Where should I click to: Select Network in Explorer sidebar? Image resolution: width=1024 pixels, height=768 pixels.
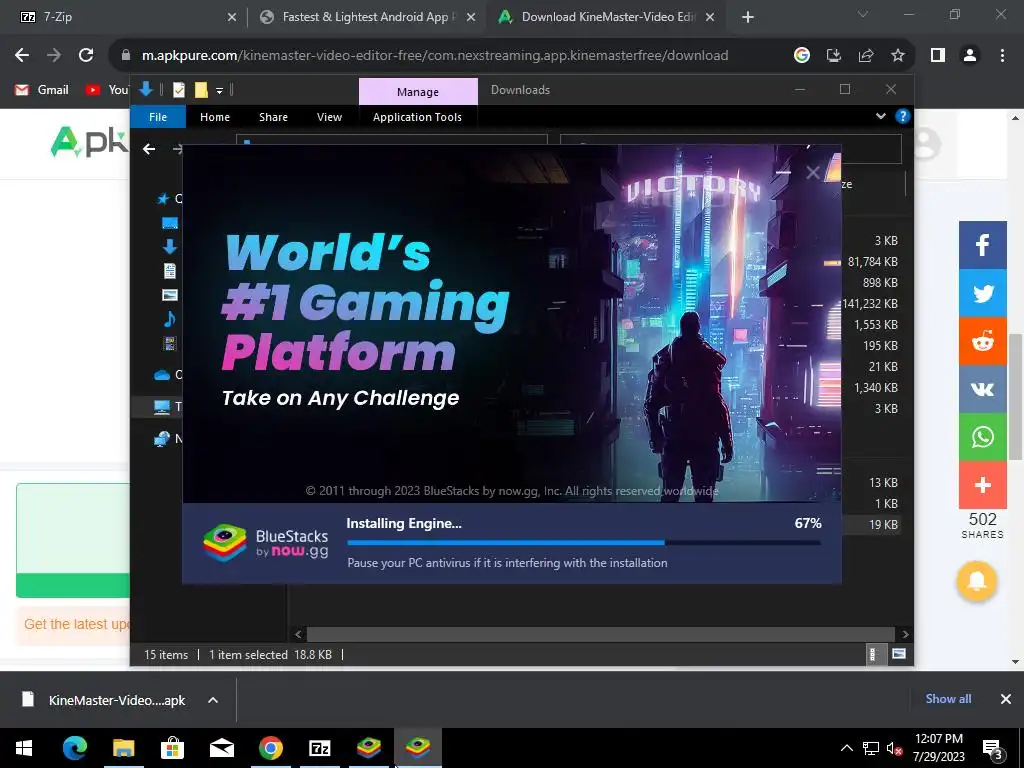(162, 439)
